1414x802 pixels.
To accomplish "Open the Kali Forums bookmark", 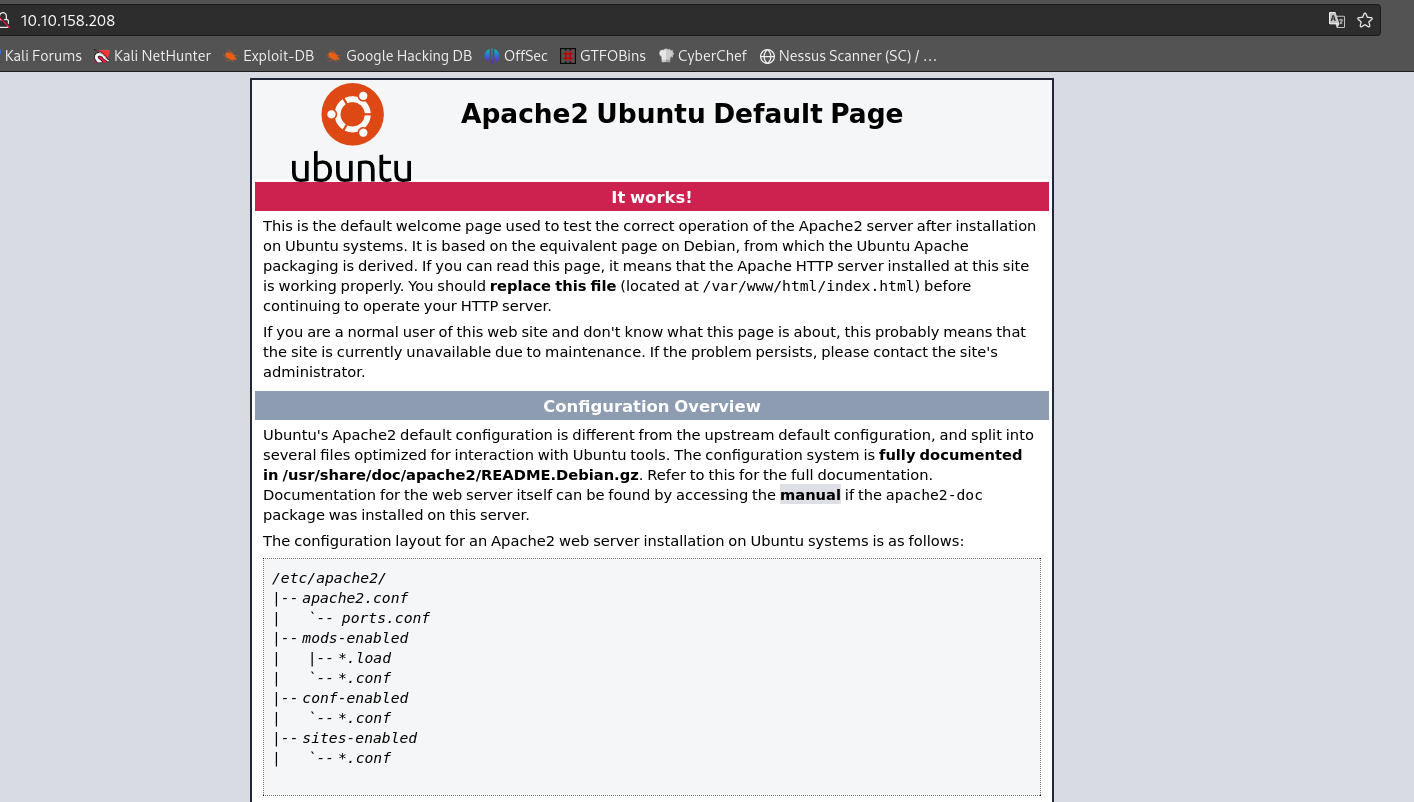I will click(42, 56).
